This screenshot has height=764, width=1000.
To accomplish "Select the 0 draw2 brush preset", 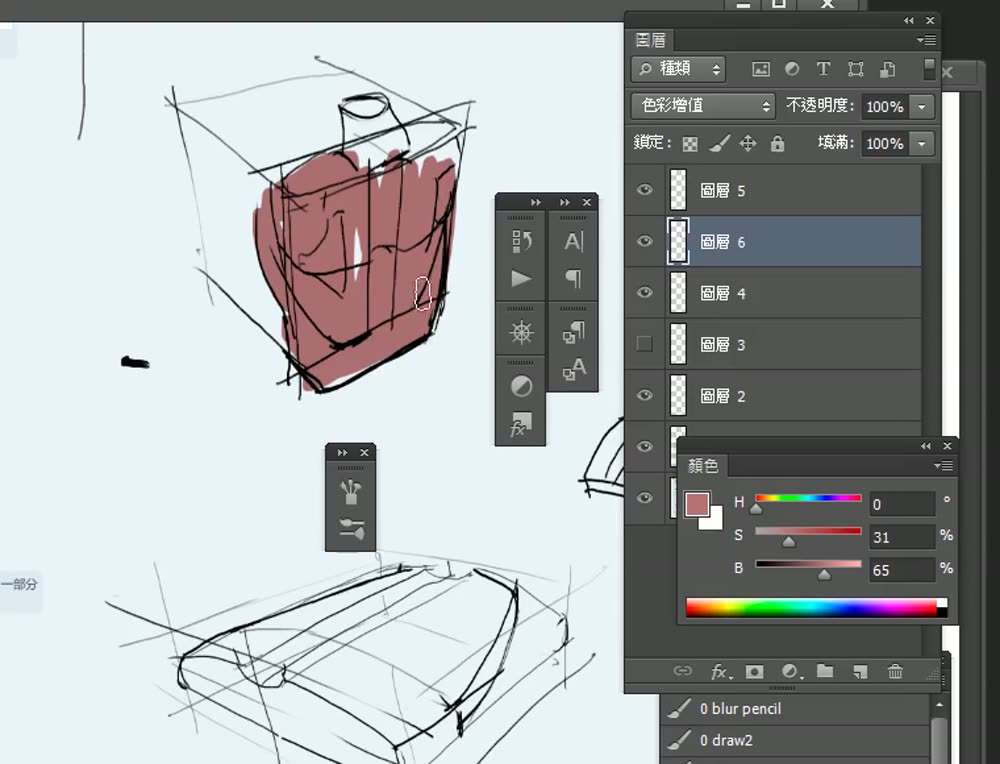I will click(x=795, y=740).
